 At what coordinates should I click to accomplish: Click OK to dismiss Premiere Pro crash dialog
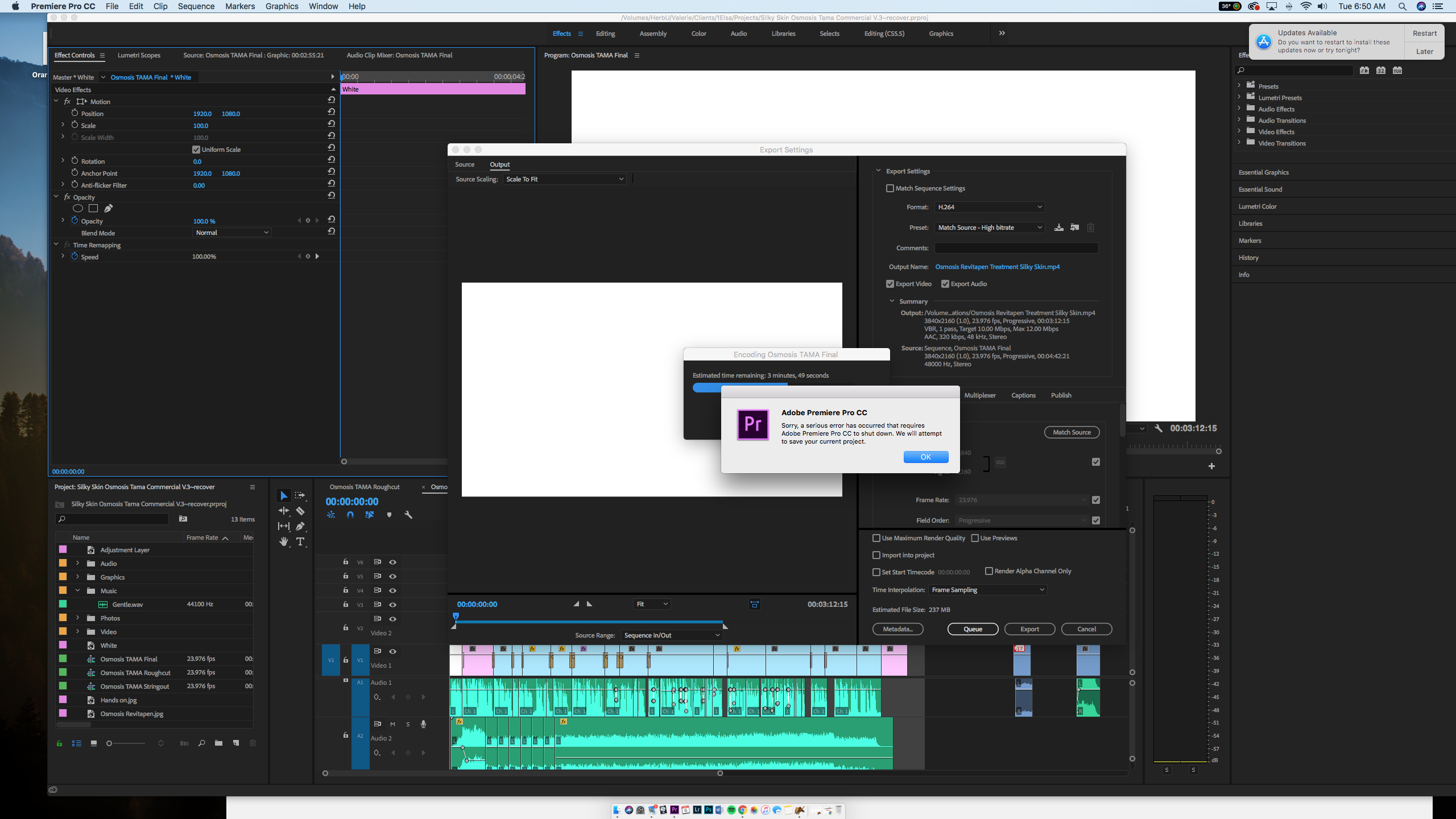[923, 457]
